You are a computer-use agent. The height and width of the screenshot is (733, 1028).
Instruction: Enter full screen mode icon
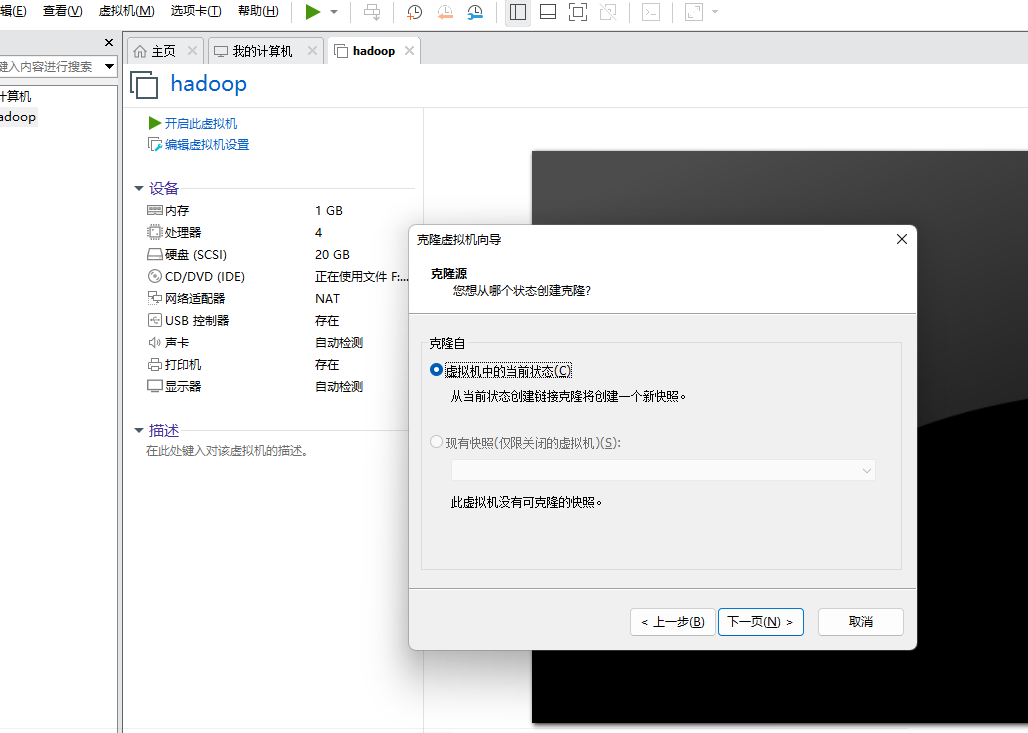point(578,12)
